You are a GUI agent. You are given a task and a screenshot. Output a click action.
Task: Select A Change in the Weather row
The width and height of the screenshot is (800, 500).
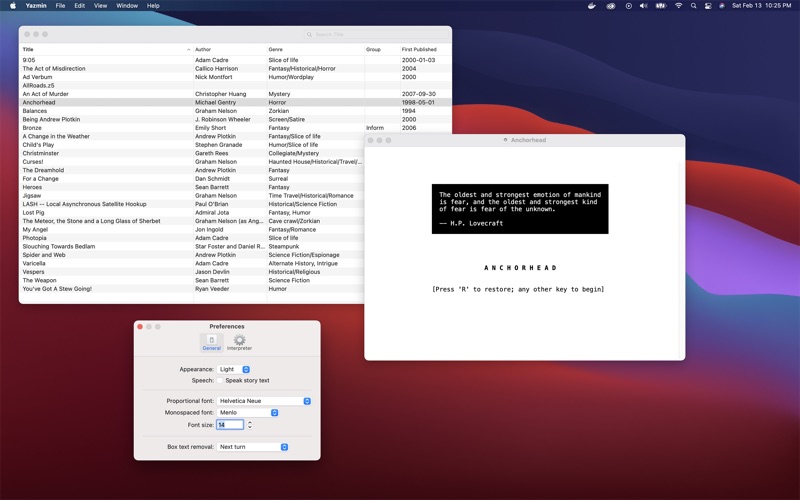tap(192, 136)
